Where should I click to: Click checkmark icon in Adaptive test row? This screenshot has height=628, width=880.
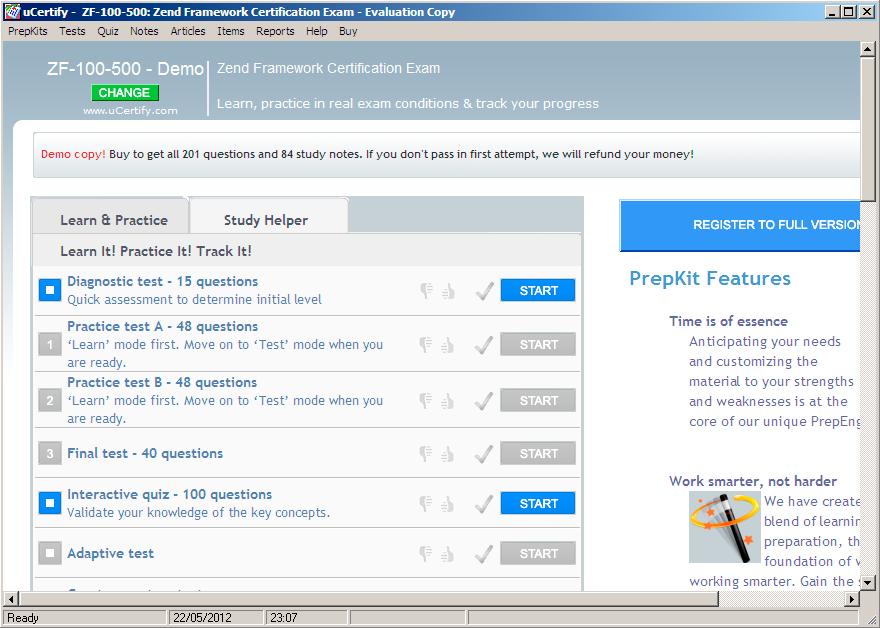[x=484, y=553]
